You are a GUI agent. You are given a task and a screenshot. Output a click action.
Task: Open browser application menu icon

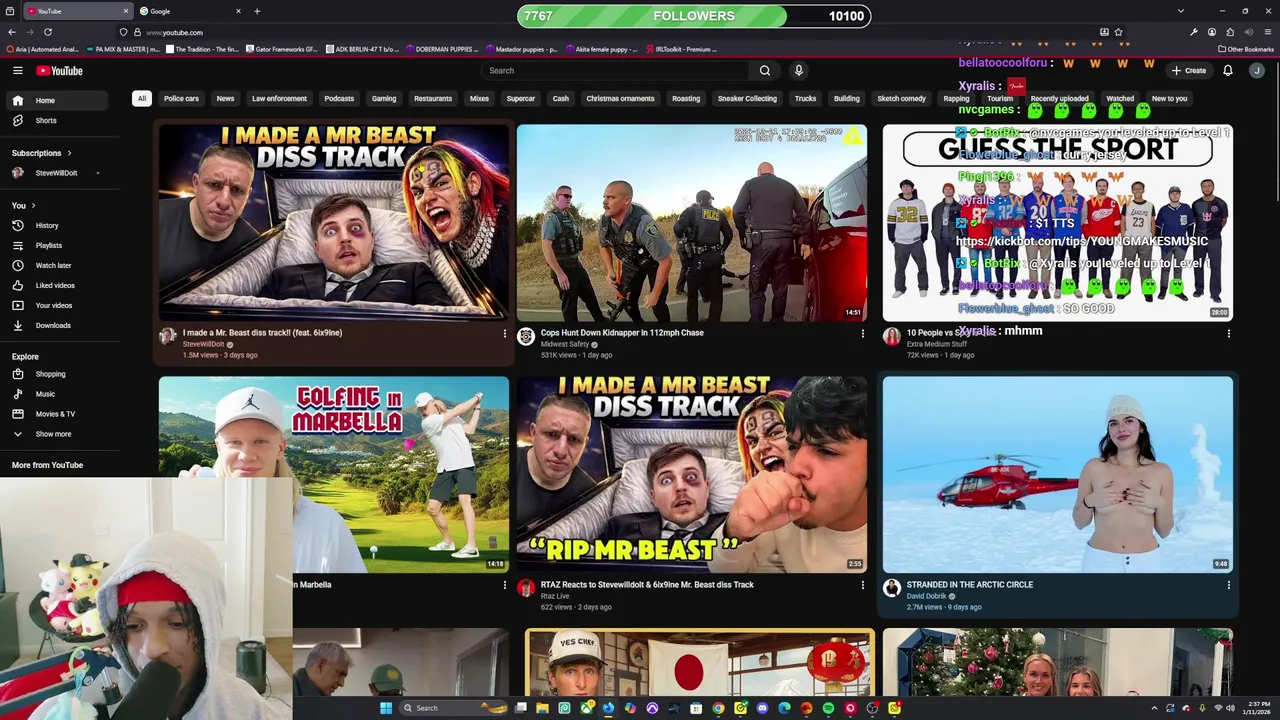pos(1268,32)
